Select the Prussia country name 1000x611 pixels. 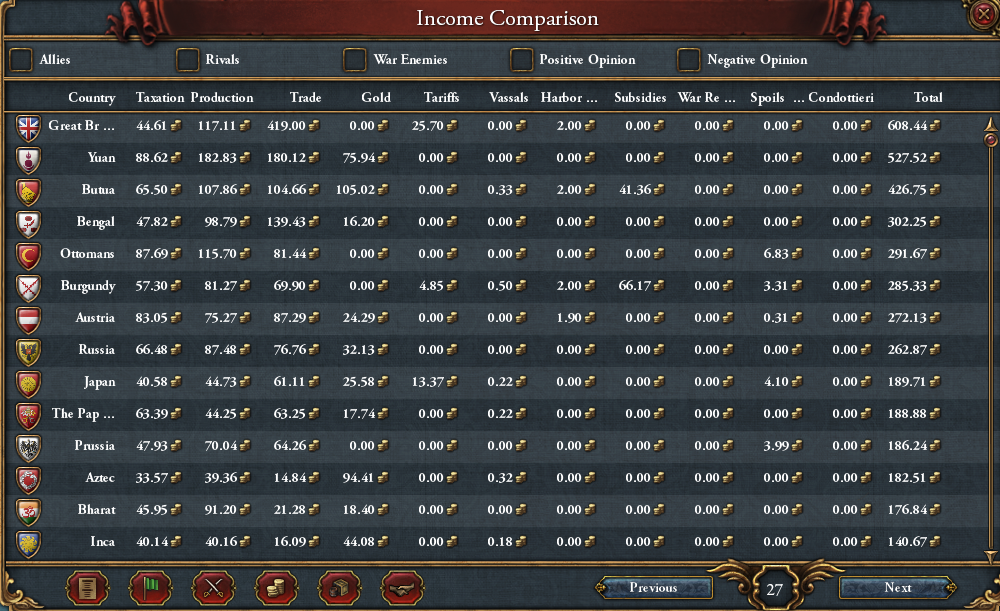point(94,446)
